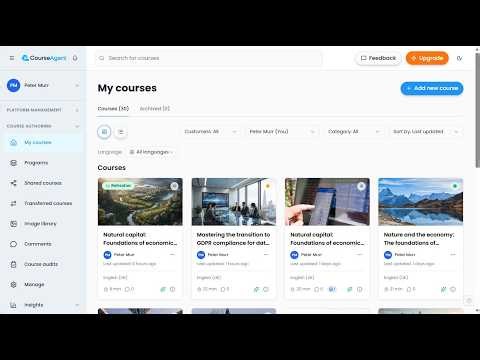Click green leaf icon on GDPR compliance card
This screenshot has height=360, width=480.
coord(256,289)
